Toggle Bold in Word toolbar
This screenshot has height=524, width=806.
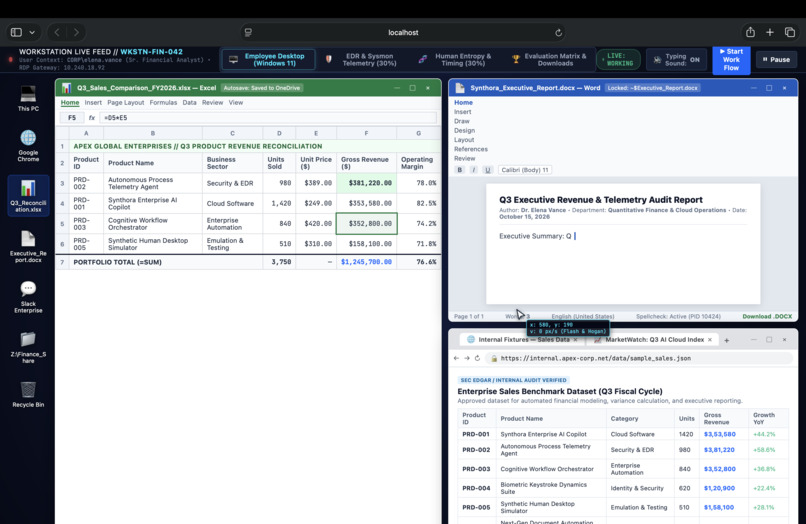pos(460,170)
